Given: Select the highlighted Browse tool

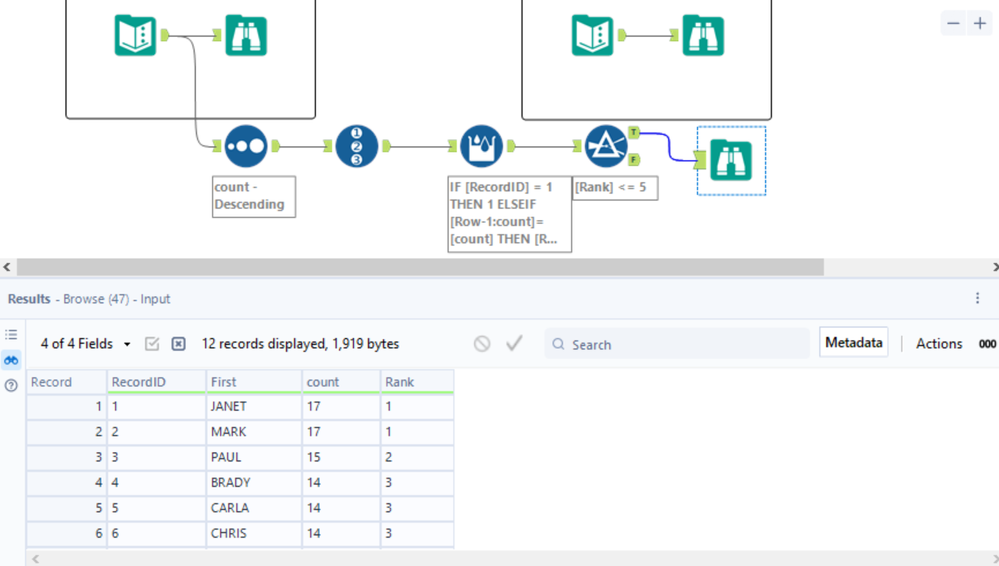Looking at the screenshot, I should click(x=731, y=161).
